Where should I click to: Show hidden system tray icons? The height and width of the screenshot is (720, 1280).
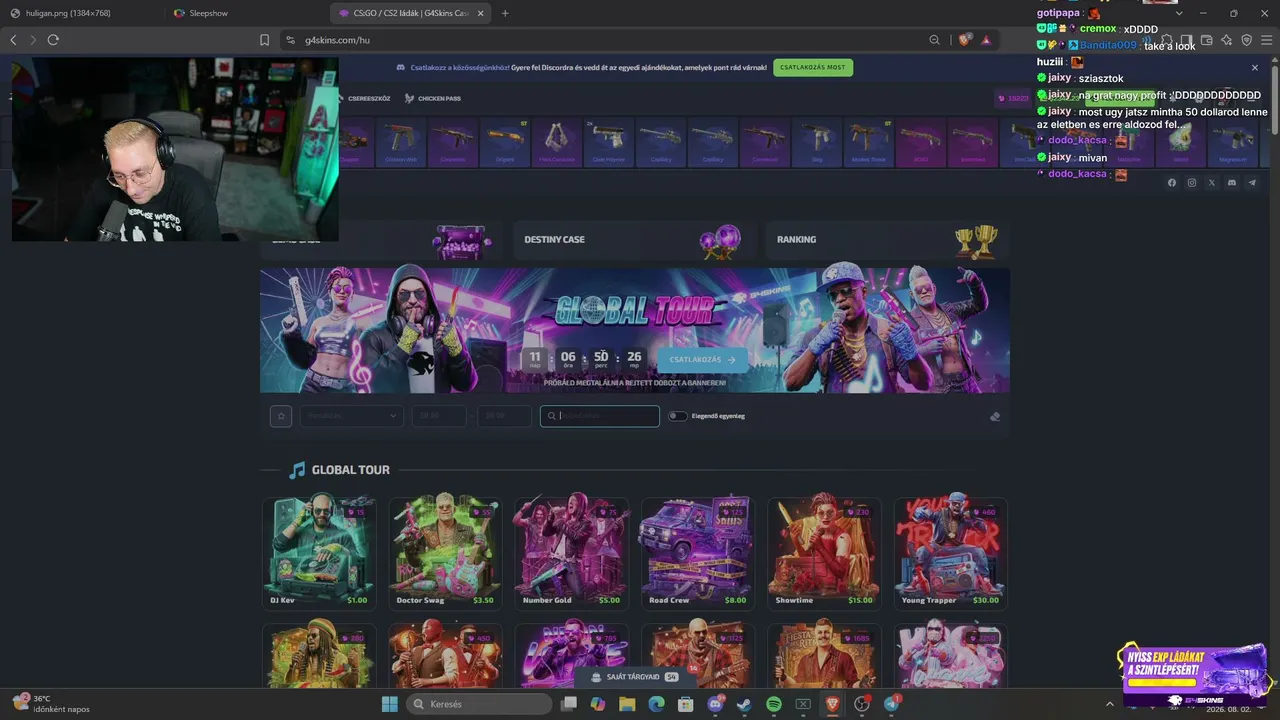pyautogui.click(x=1109, y=704)
